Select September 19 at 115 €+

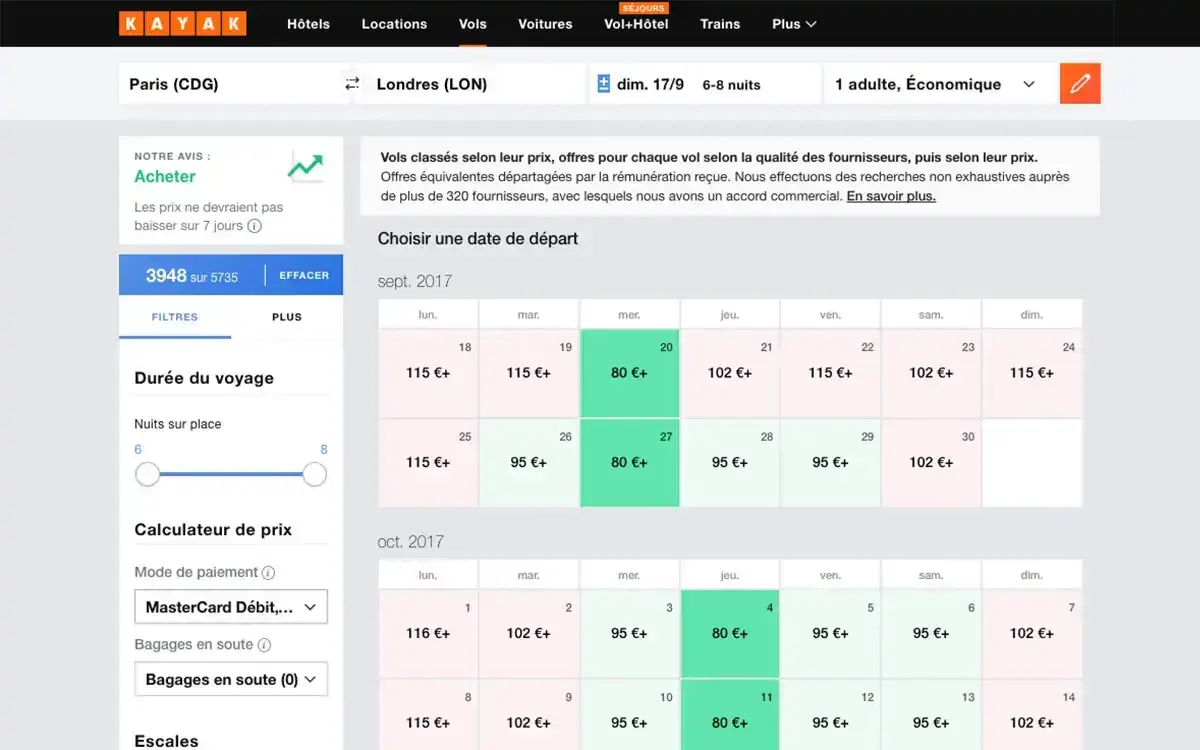tap(528, 373)
